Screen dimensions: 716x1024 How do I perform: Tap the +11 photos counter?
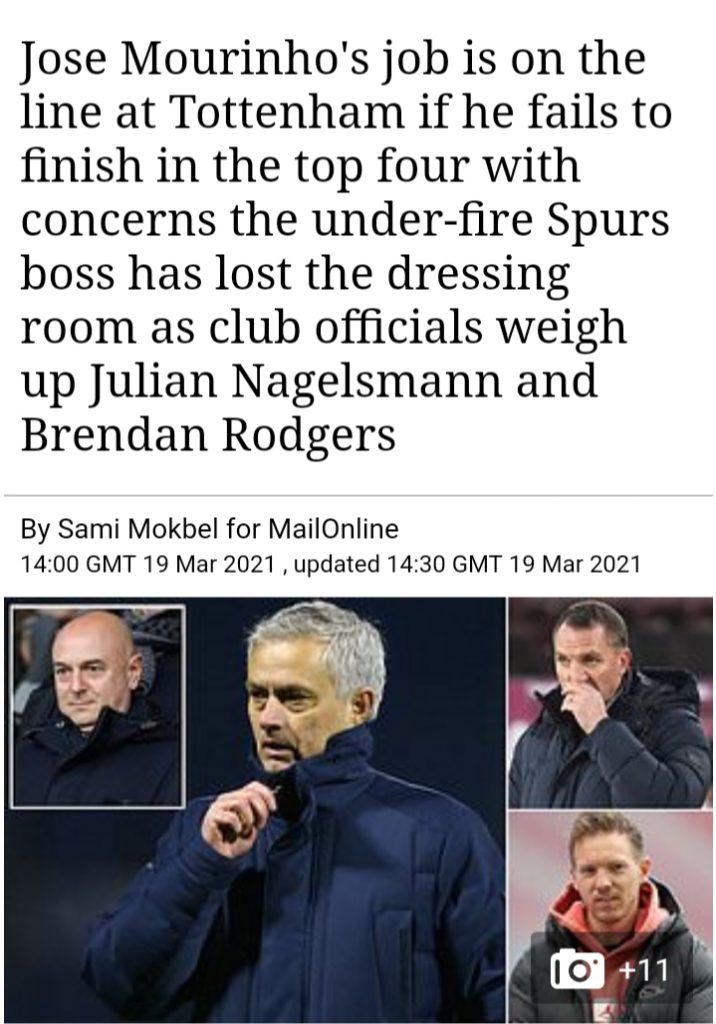tap(643, 969)
